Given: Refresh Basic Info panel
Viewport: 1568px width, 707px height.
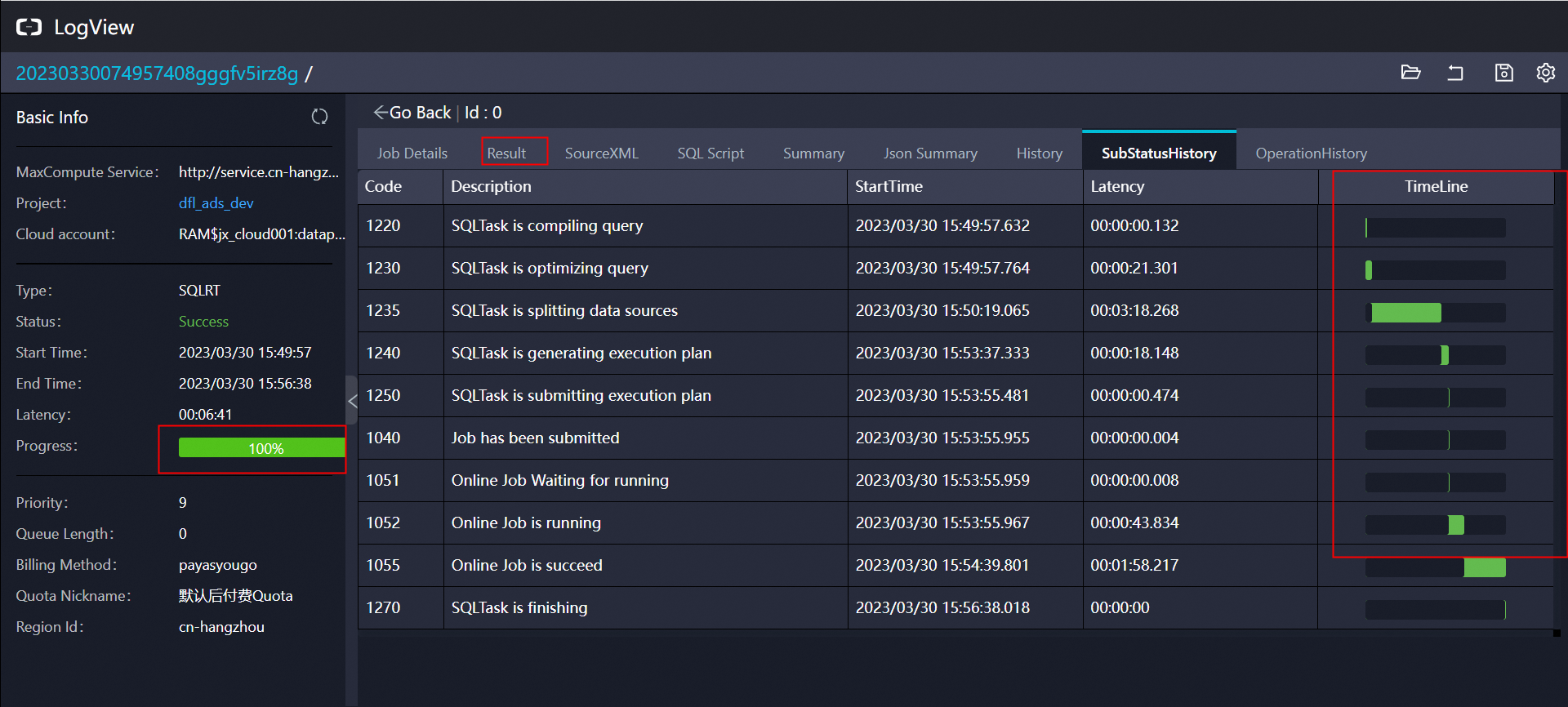Looking at the screenshot, I should pyautogui.click(x=319, y=117).
